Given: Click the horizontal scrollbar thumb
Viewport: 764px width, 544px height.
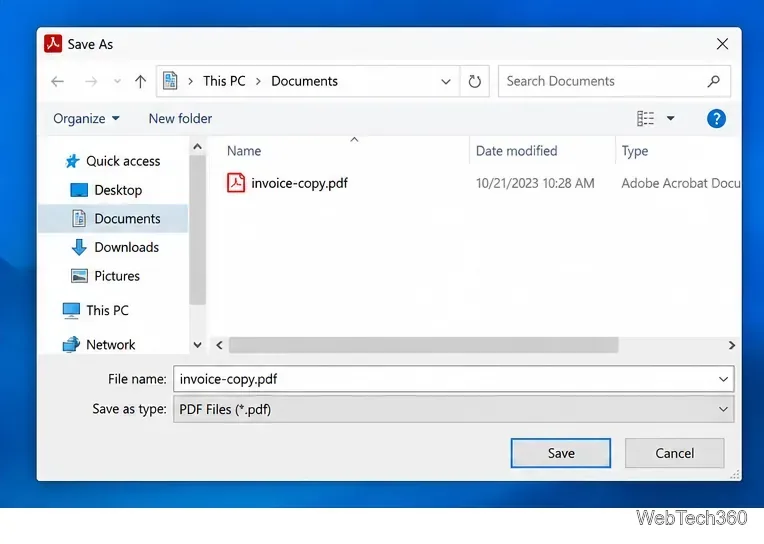Looking at the screenshot, I should coord(423,345).
